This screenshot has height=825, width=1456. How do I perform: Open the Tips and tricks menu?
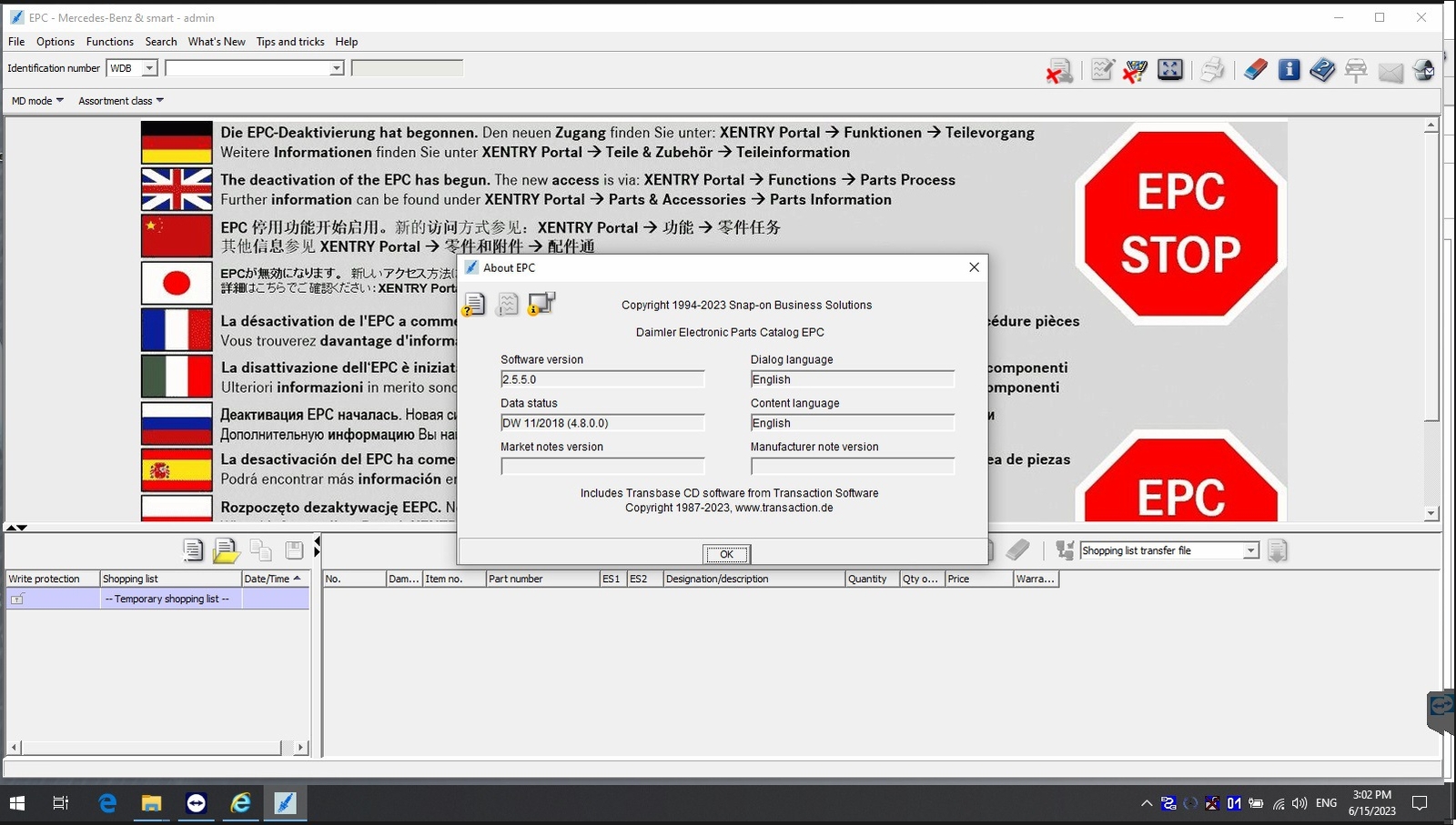click(x=290, y=42)
